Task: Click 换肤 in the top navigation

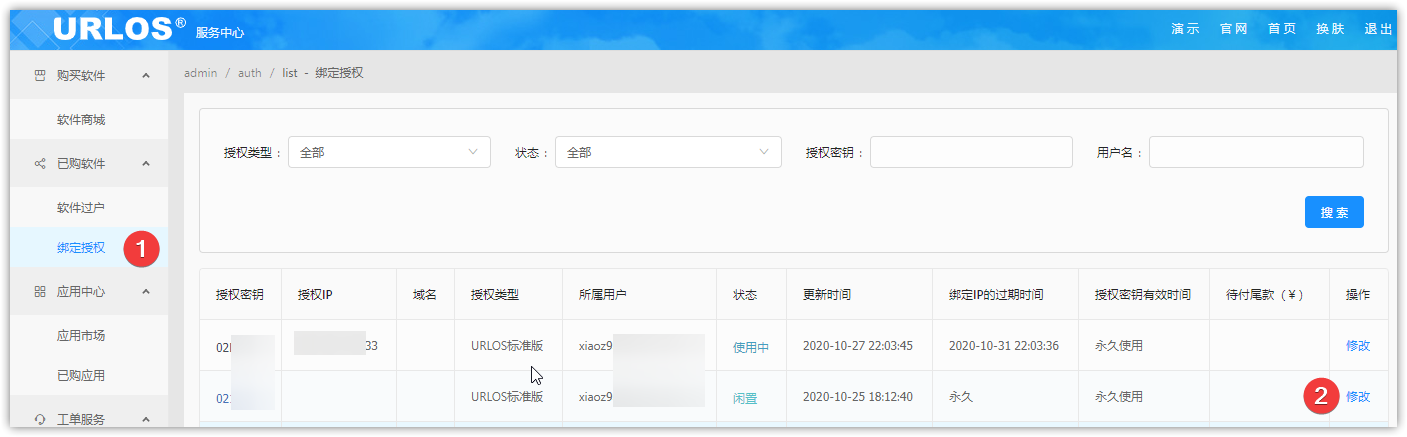Action: [1329, 29]
